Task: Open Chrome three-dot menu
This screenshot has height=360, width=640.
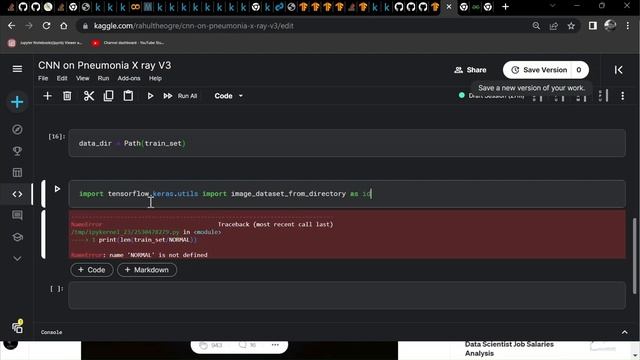Action: [628, 26]
